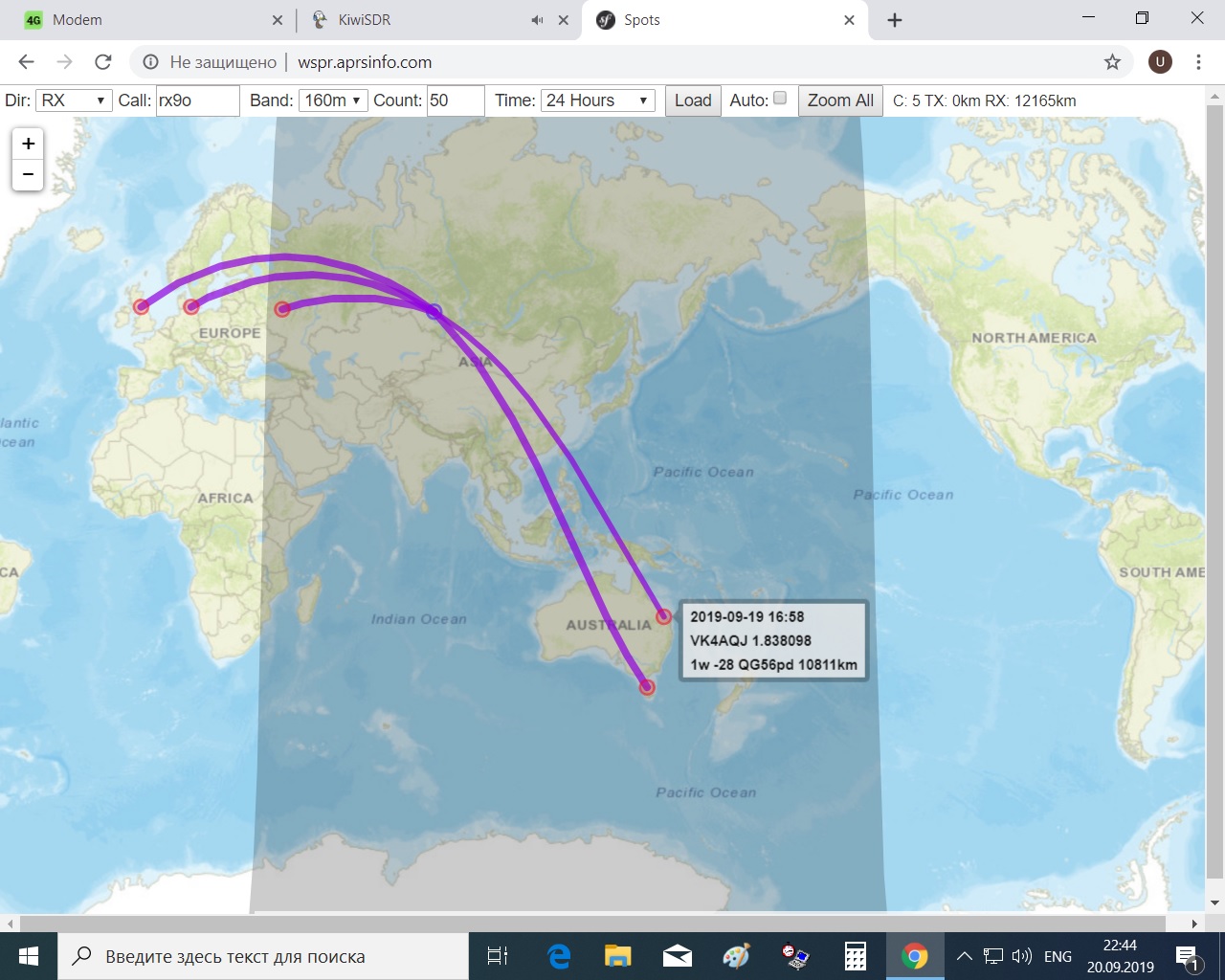Open the Band dropdown set to 160m
The height and width of the screenshot is (980, 1225).
click(332, 100)
